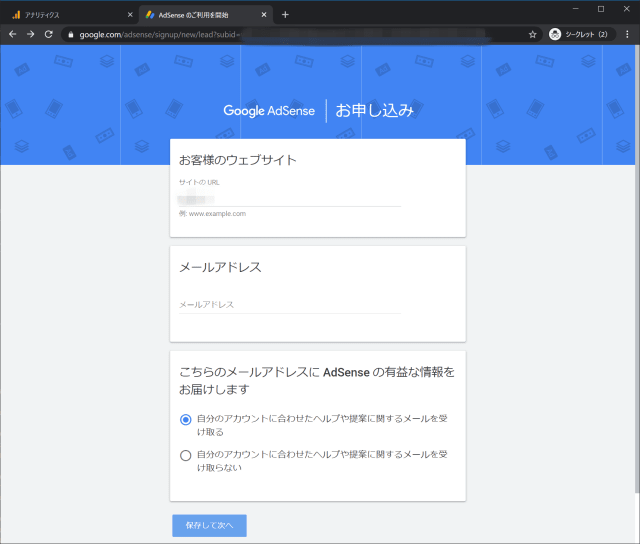The image size is (640, 544).
Task: Click the メールアドレス input field
Action: click(290, 305)
